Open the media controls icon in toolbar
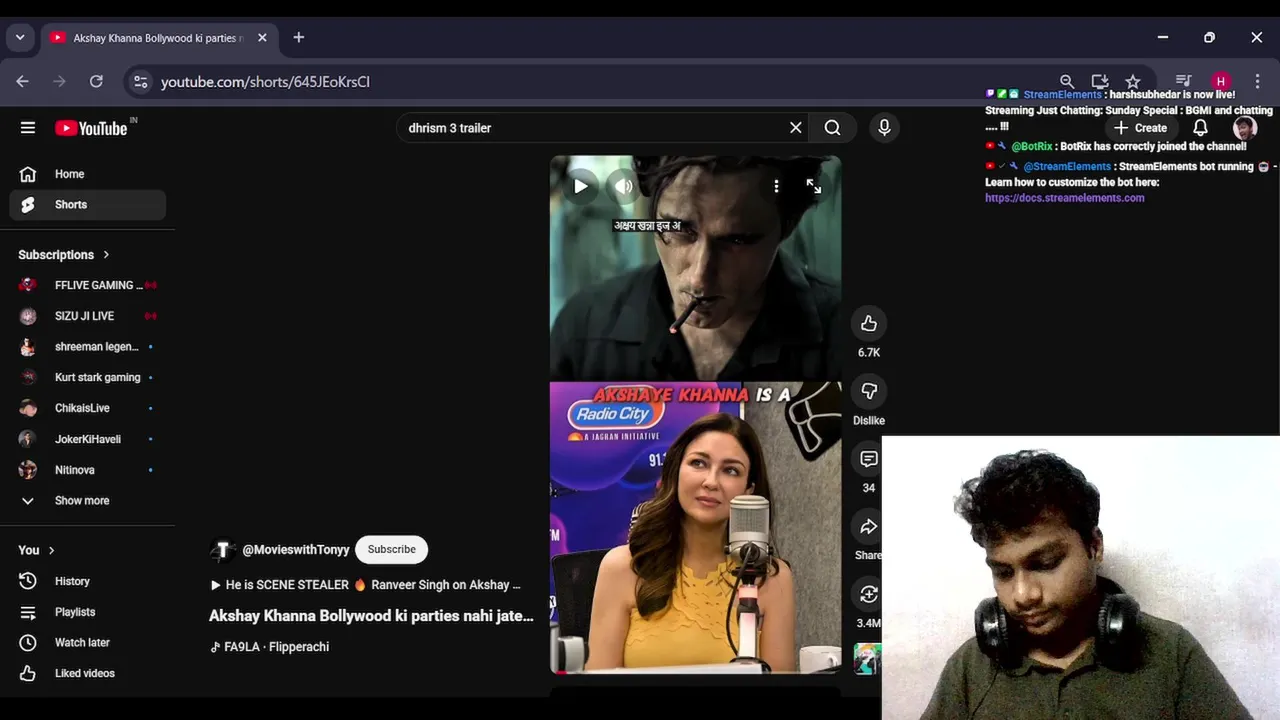This screenshot has width=1280, height=720. click(1183, 82)
